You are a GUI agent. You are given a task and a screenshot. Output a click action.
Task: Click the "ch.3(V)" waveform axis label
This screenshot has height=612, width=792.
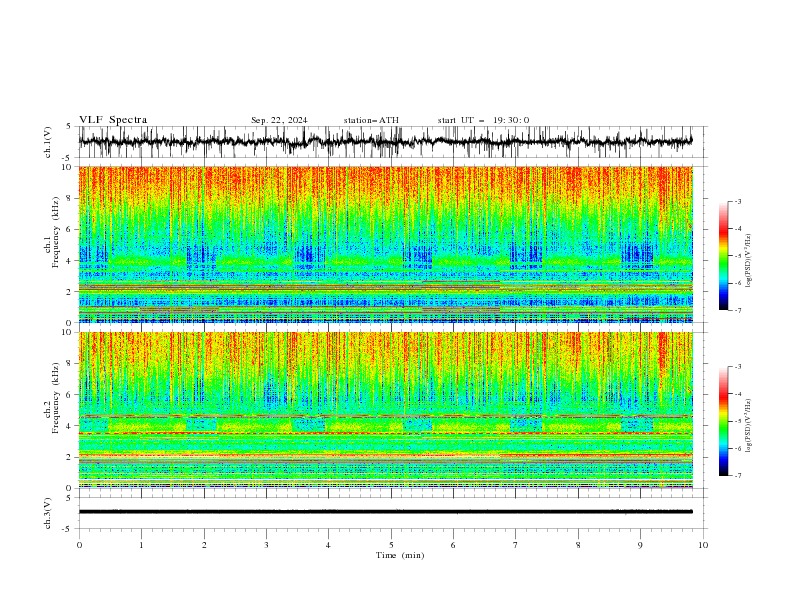48,513
